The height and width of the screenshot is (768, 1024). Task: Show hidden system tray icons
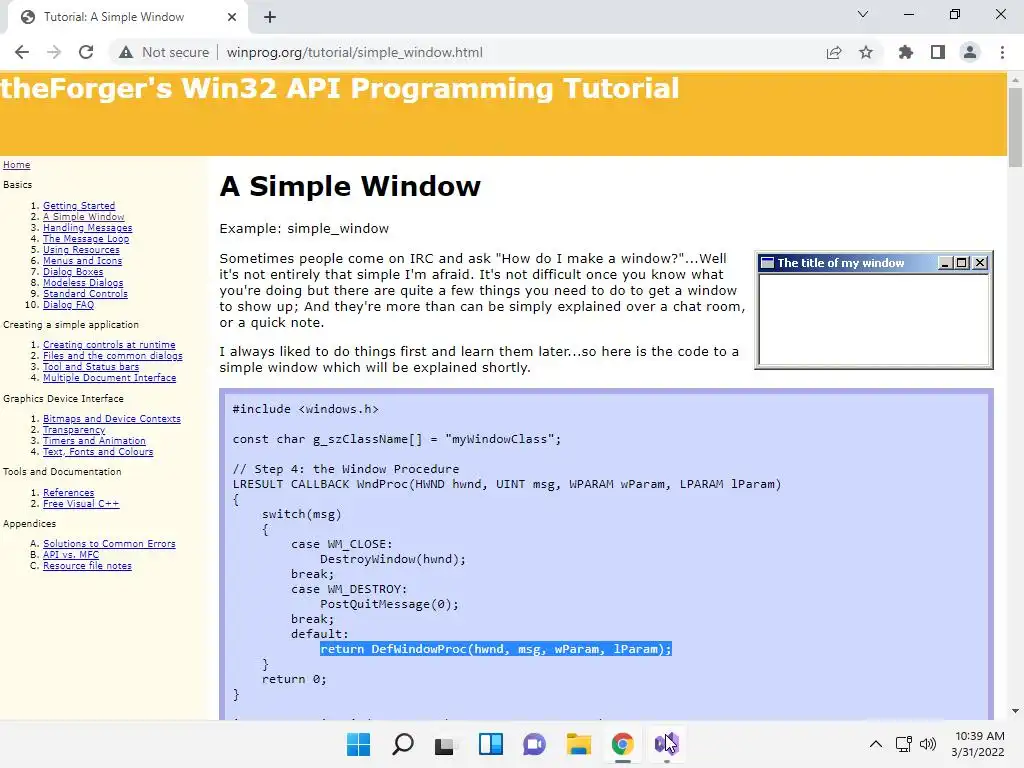coord(876,744)
